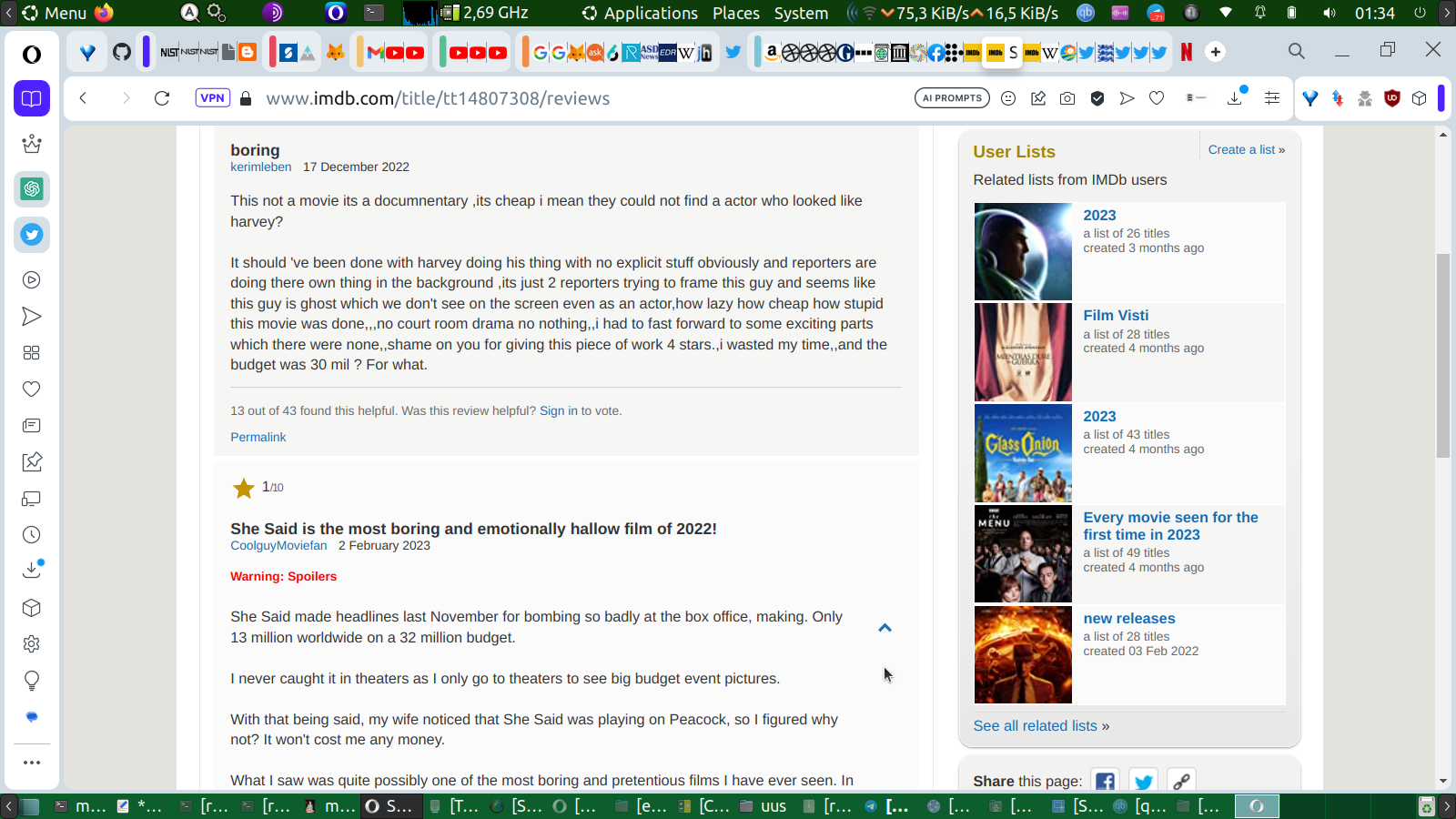Open Speed Dial grid icon in sidebar
This screenshot has height=819, width=1456.
(32, 353)
